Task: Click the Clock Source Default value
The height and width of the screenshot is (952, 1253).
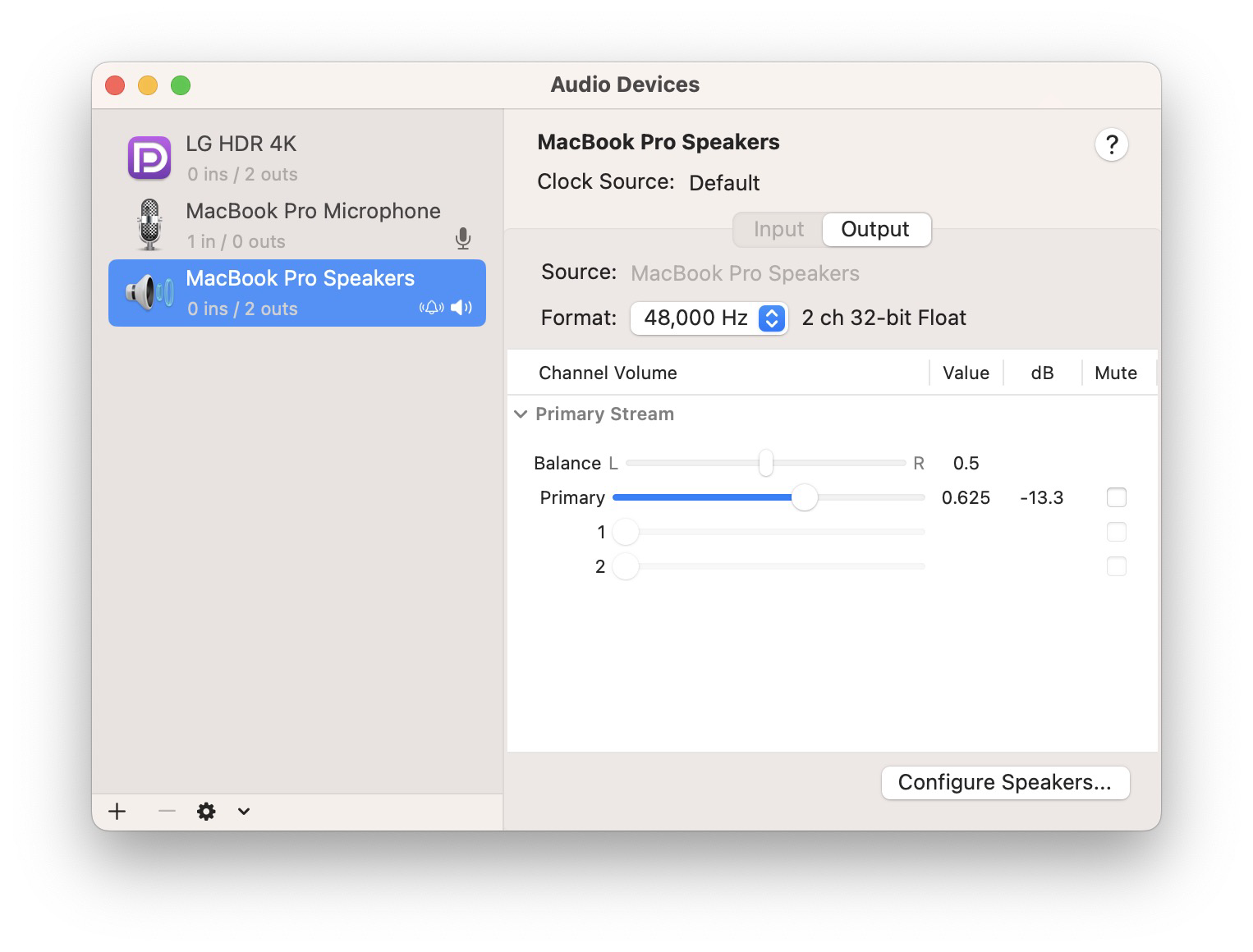Action: click(724, 182)
